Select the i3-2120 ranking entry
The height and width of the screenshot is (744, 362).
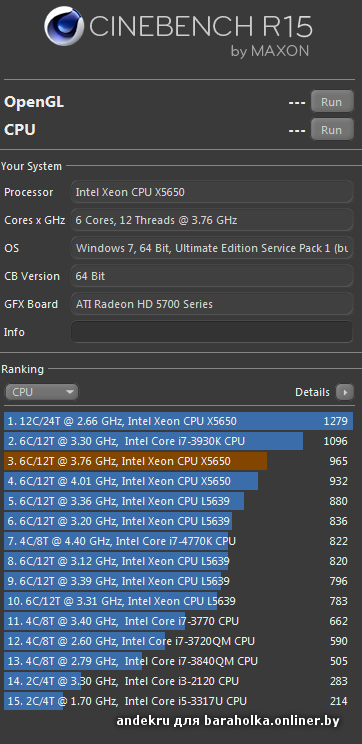[178, 681]
